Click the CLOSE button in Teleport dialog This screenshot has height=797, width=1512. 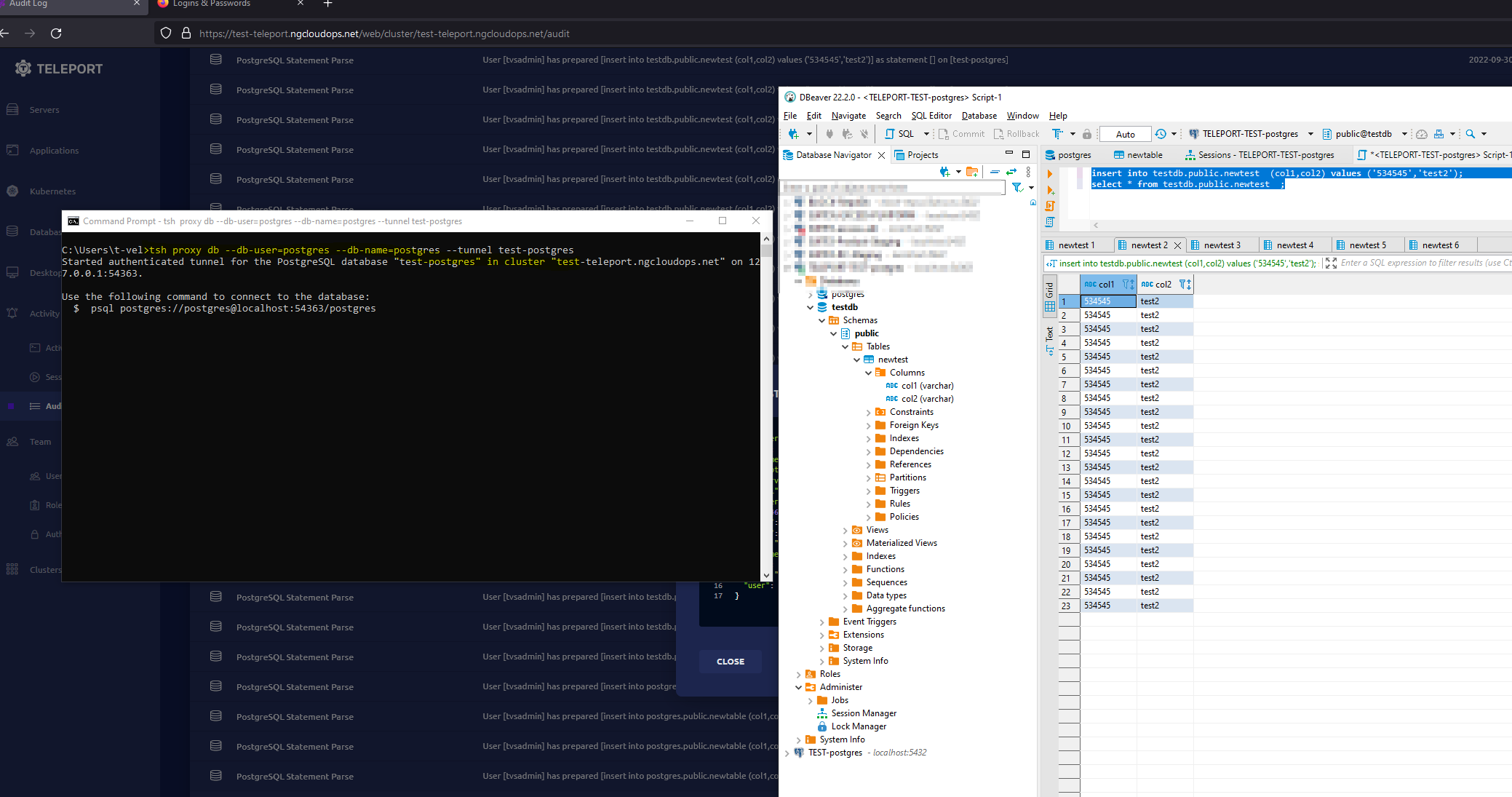click(x=731, y=662)
